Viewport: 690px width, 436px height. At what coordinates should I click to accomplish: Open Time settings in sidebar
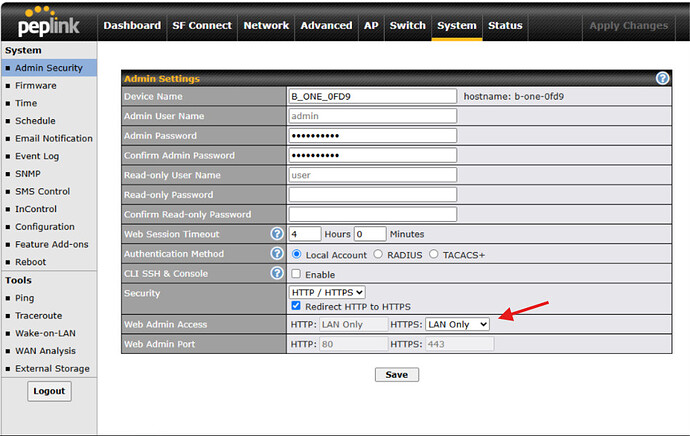point(26,103)
